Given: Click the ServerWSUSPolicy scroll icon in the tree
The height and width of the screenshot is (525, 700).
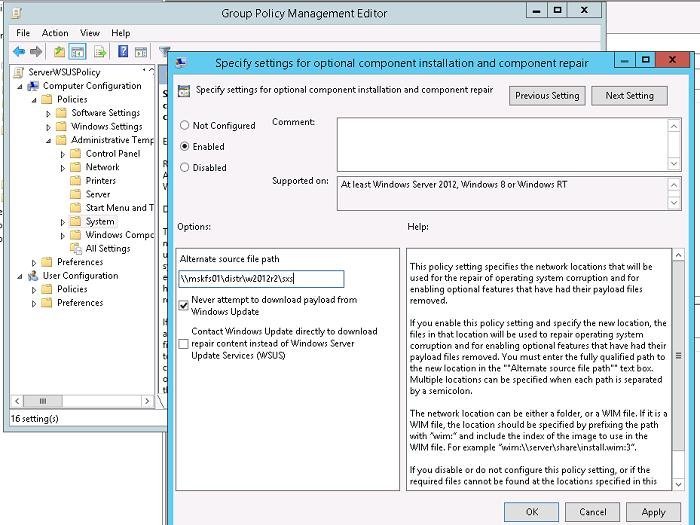Looking at the screenshot, I should (x=18, y=72).
